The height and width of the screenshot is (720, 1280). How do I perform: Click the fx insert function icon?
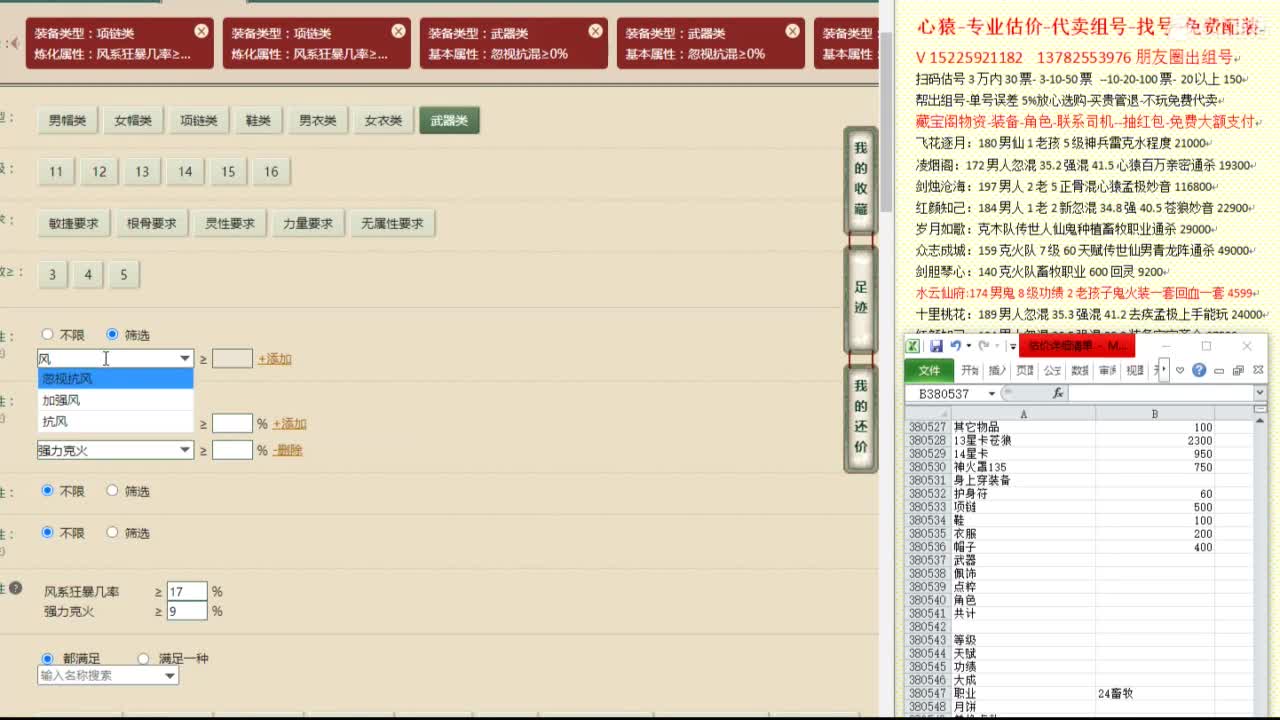(x=1058, y=393)
